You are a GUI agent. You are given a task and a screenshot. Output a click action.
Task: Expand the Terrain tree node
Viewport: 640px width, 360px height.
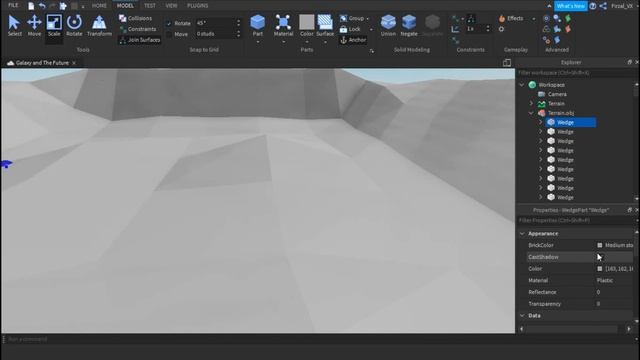(x=531, y=104)
